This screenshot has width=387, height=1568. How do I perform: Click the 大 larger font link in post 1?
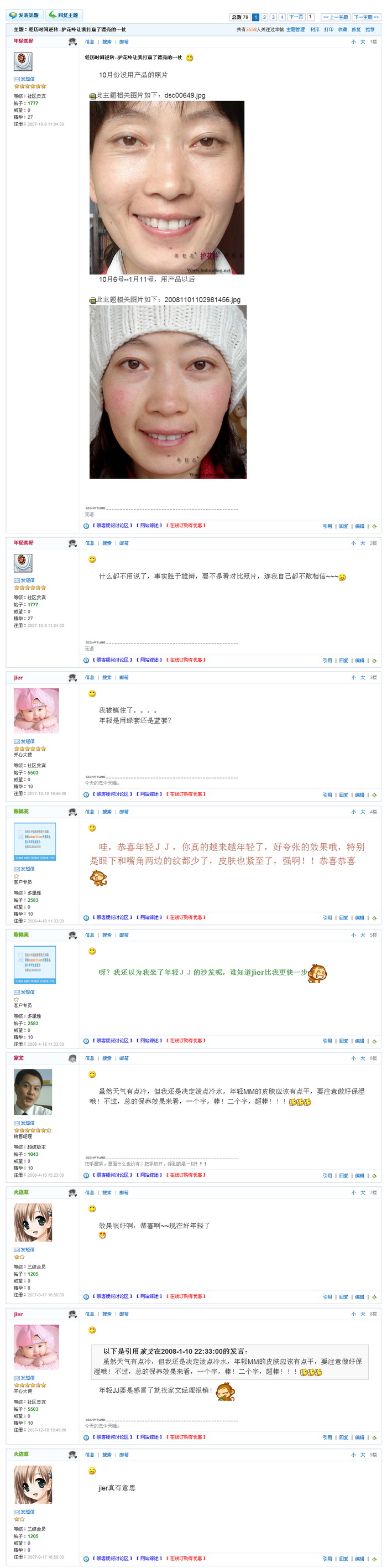click(x=363, y=42)
